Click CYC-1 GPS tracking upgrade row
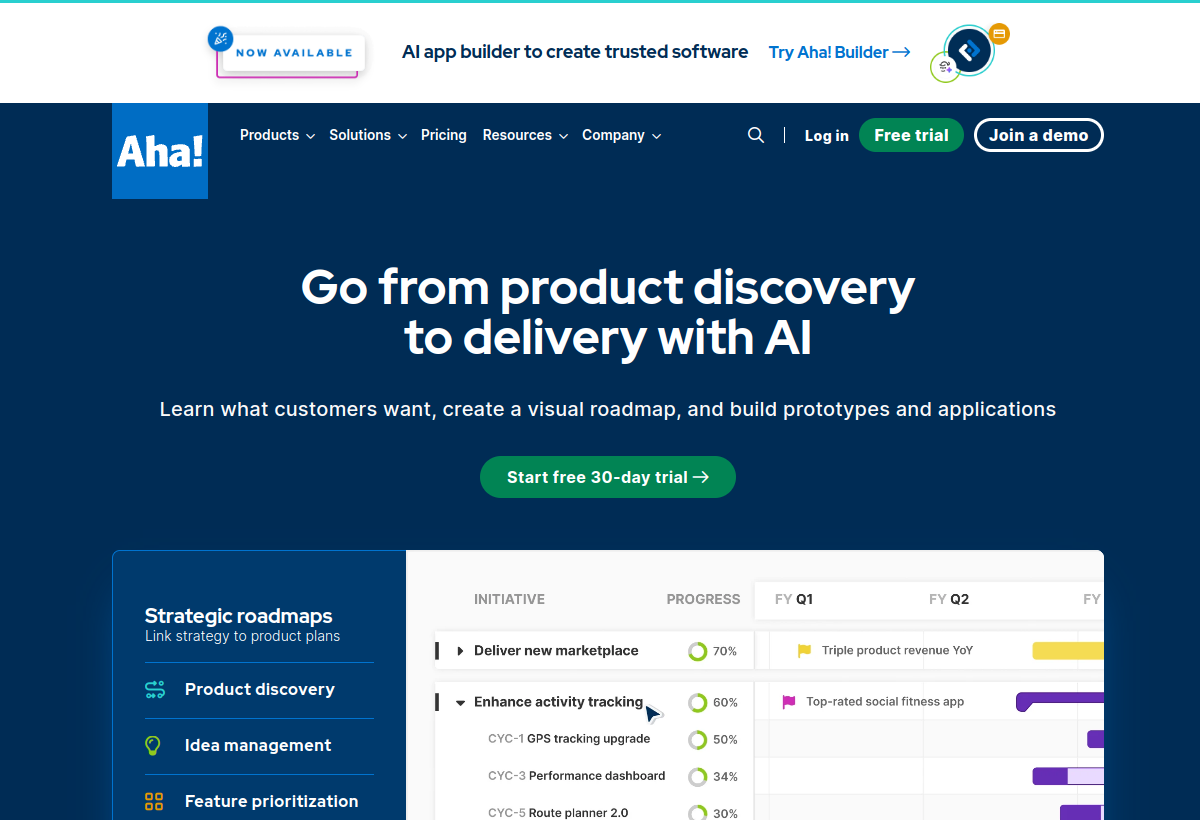Viewport: 1200px width, 820px height. 569,739
